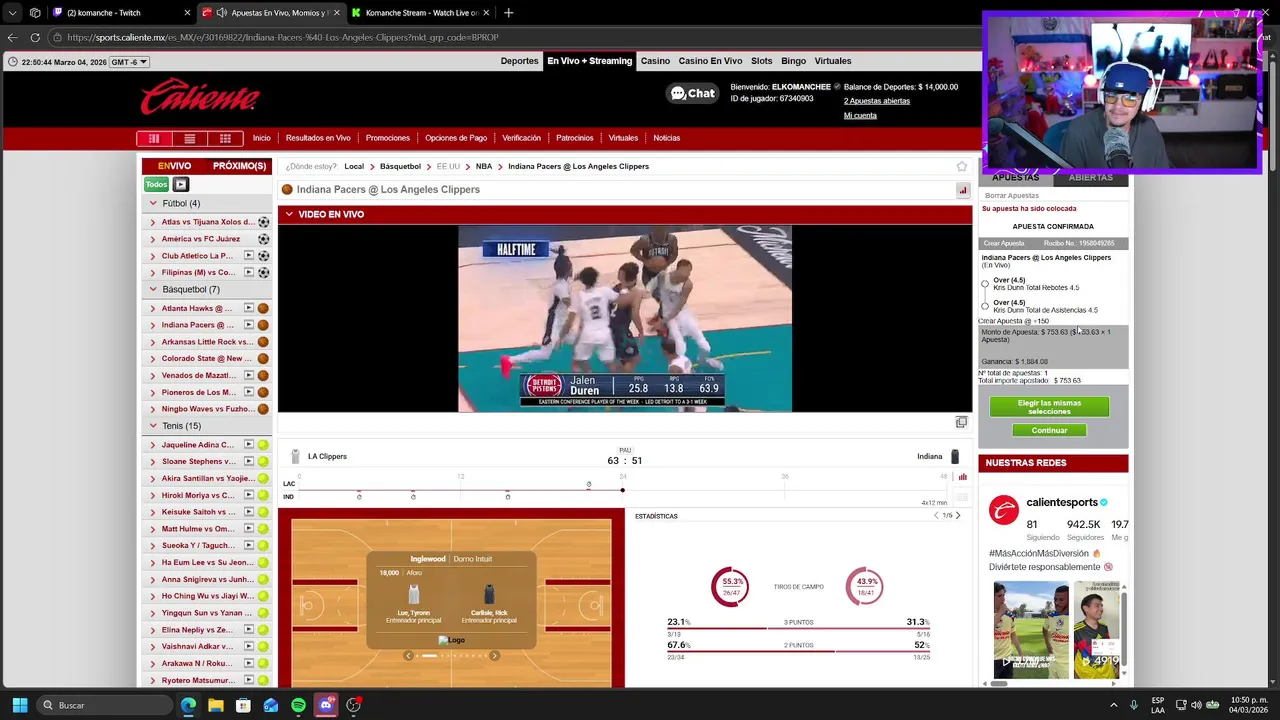Click the stream icon for Atlanta Hawks game
The width and height of the screenshot is (1280, 720).
point(249,308)
